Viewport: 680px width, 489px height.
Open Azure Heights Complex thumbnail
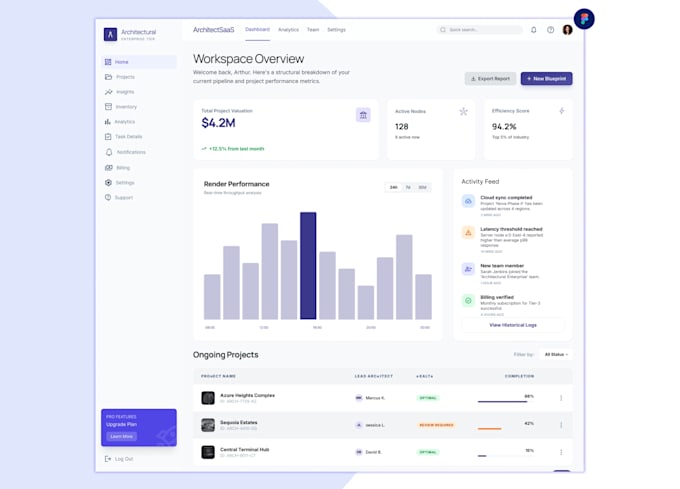[x=208, y=398]
